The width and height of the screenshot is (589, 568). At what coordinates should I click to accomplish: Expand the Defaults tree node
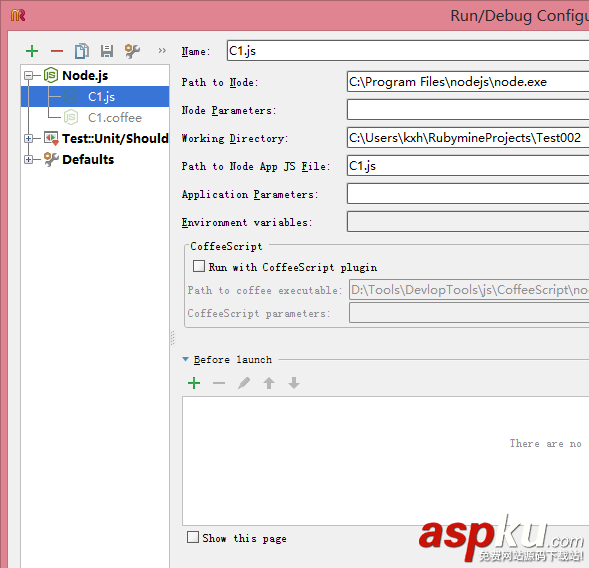tap(29, 160)
